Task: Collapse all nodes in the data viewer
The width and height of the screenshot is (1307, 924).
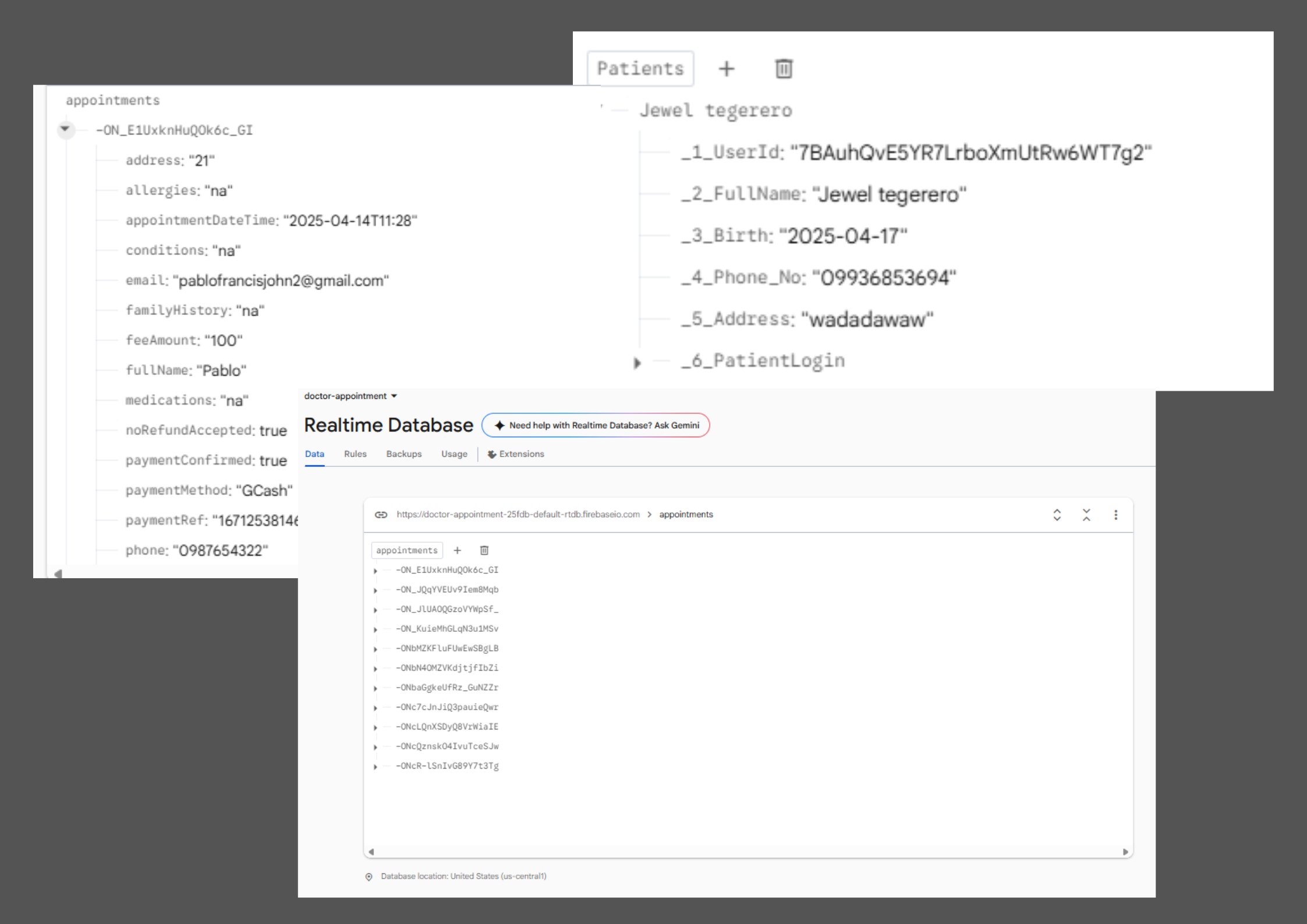Action: point(1086,515)
